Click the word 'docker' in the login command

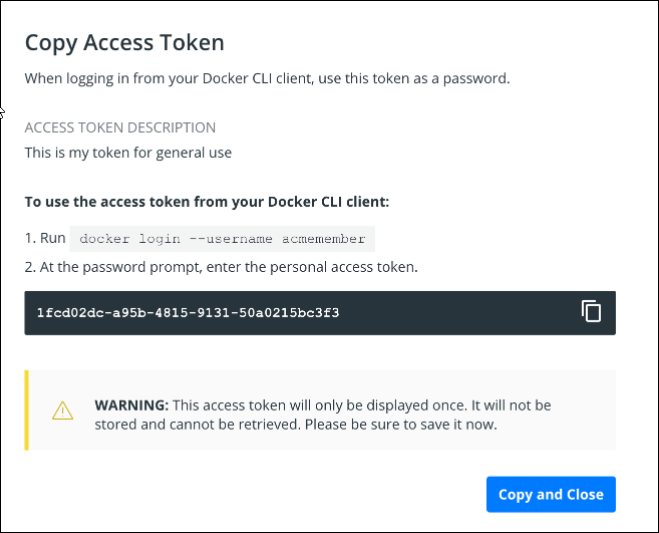point(105,240)
